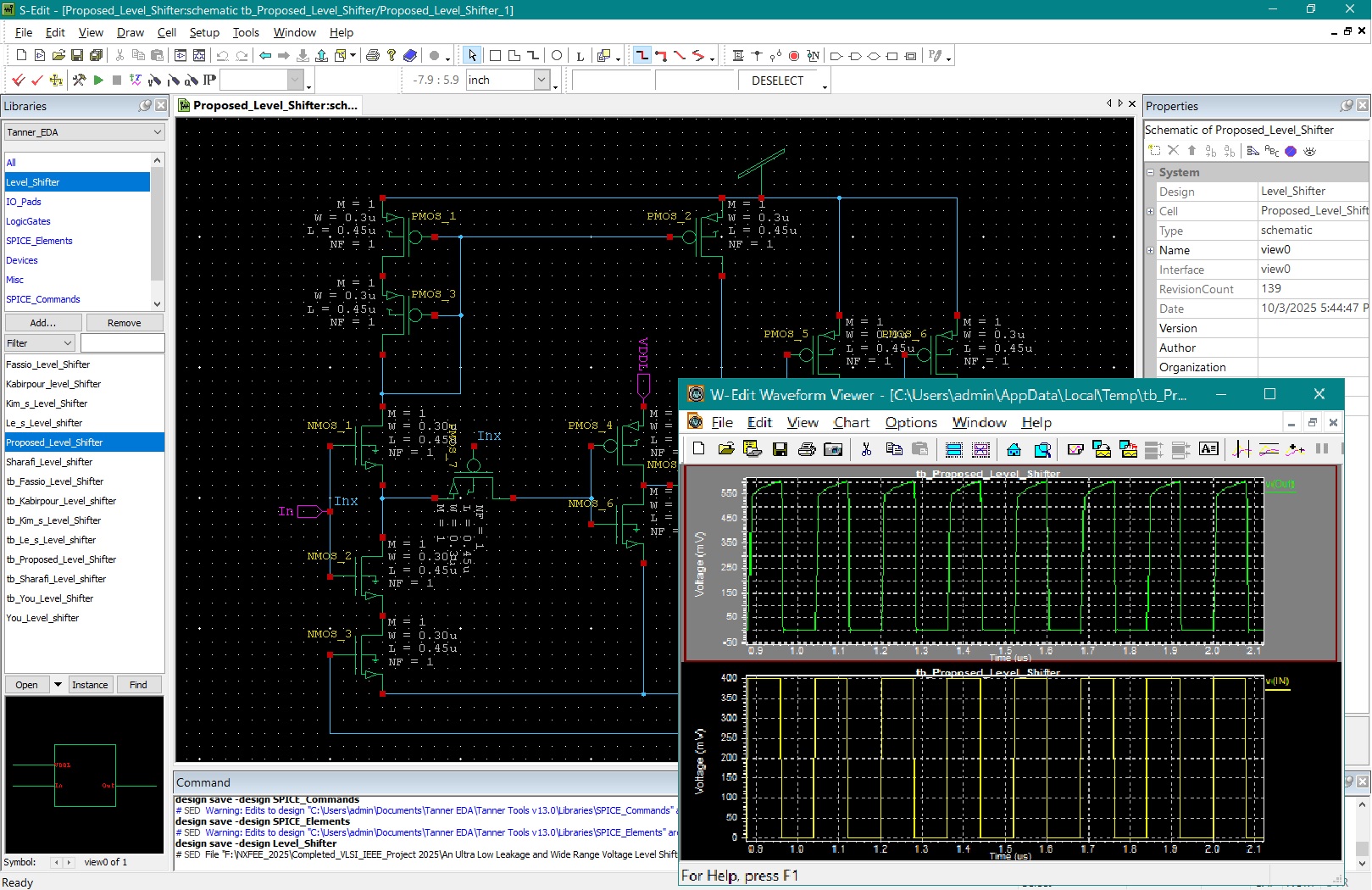1372x890 pixels.
Task: Click the Add... button in Libraries panel
Action: pyautogui.click(x=41, y=322)
